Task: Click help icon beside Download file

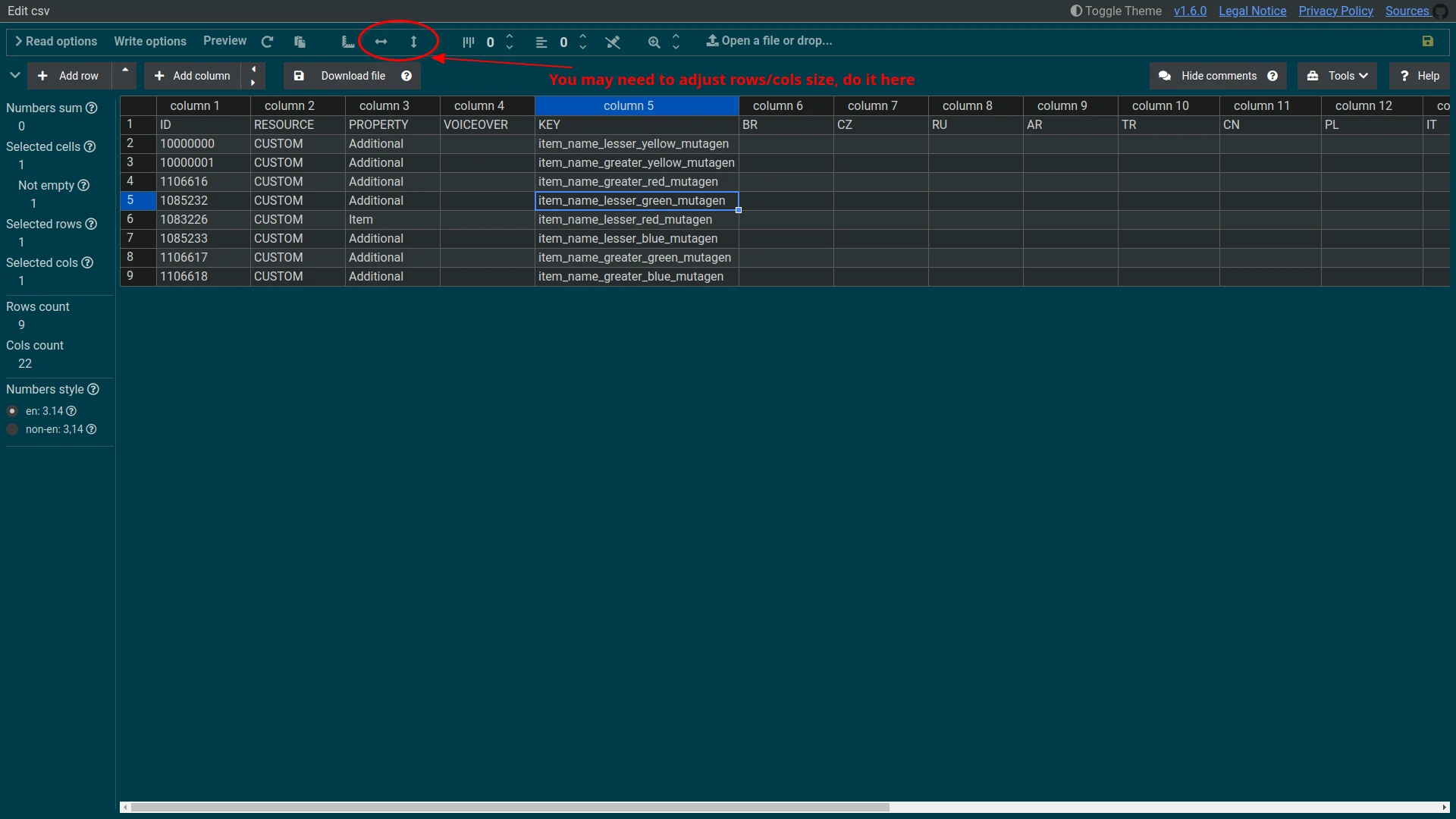Action: click(406, 76)
